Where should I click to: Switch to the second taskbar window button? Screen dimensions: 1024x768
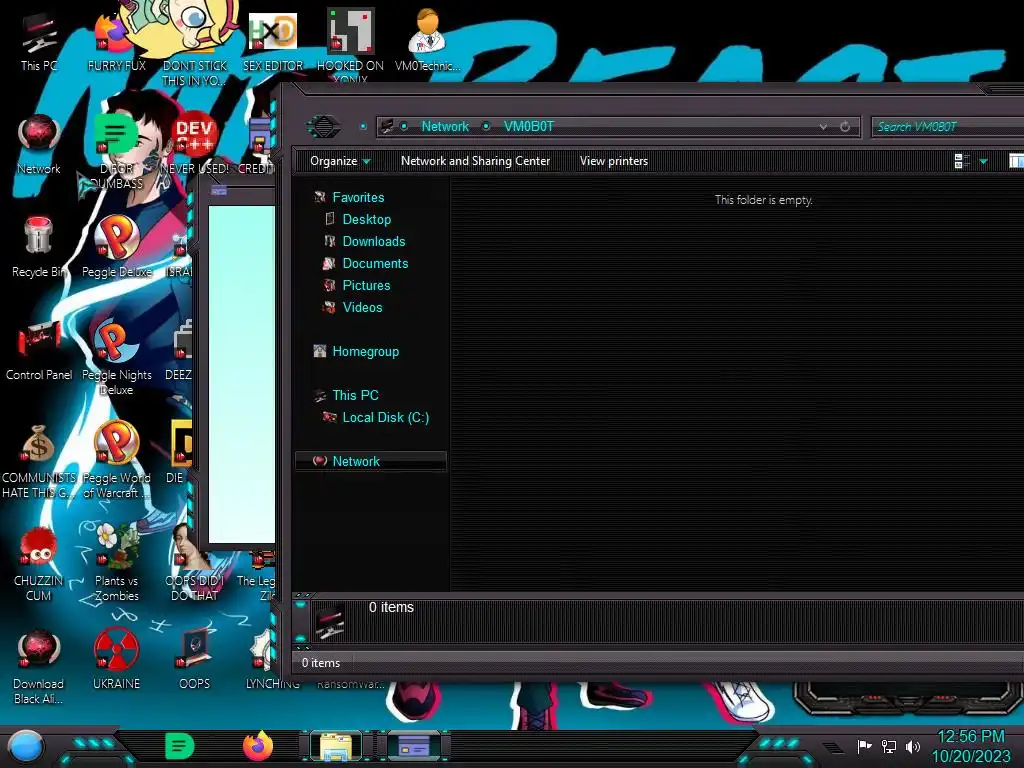tap(414, 746)
